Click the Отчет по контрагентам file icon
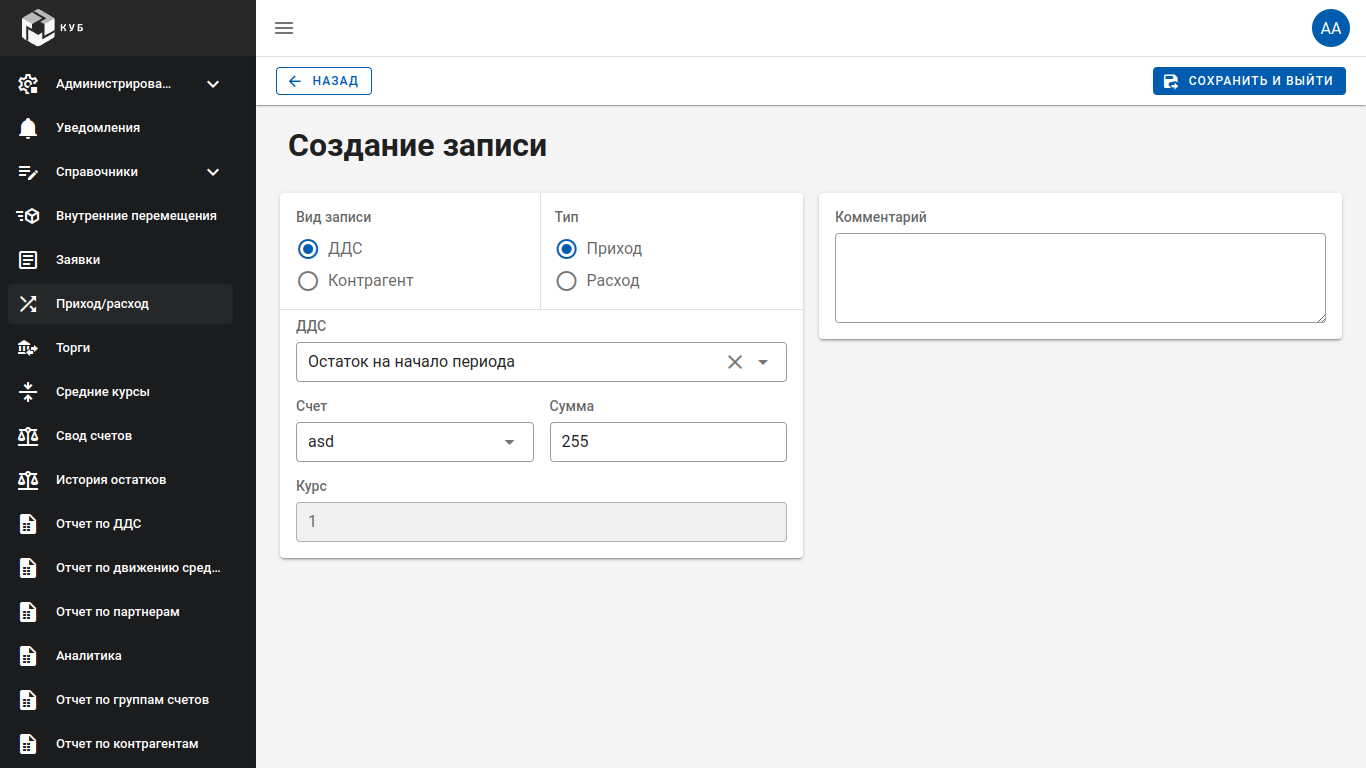1366x768 pixels. (x=28, y=744)
